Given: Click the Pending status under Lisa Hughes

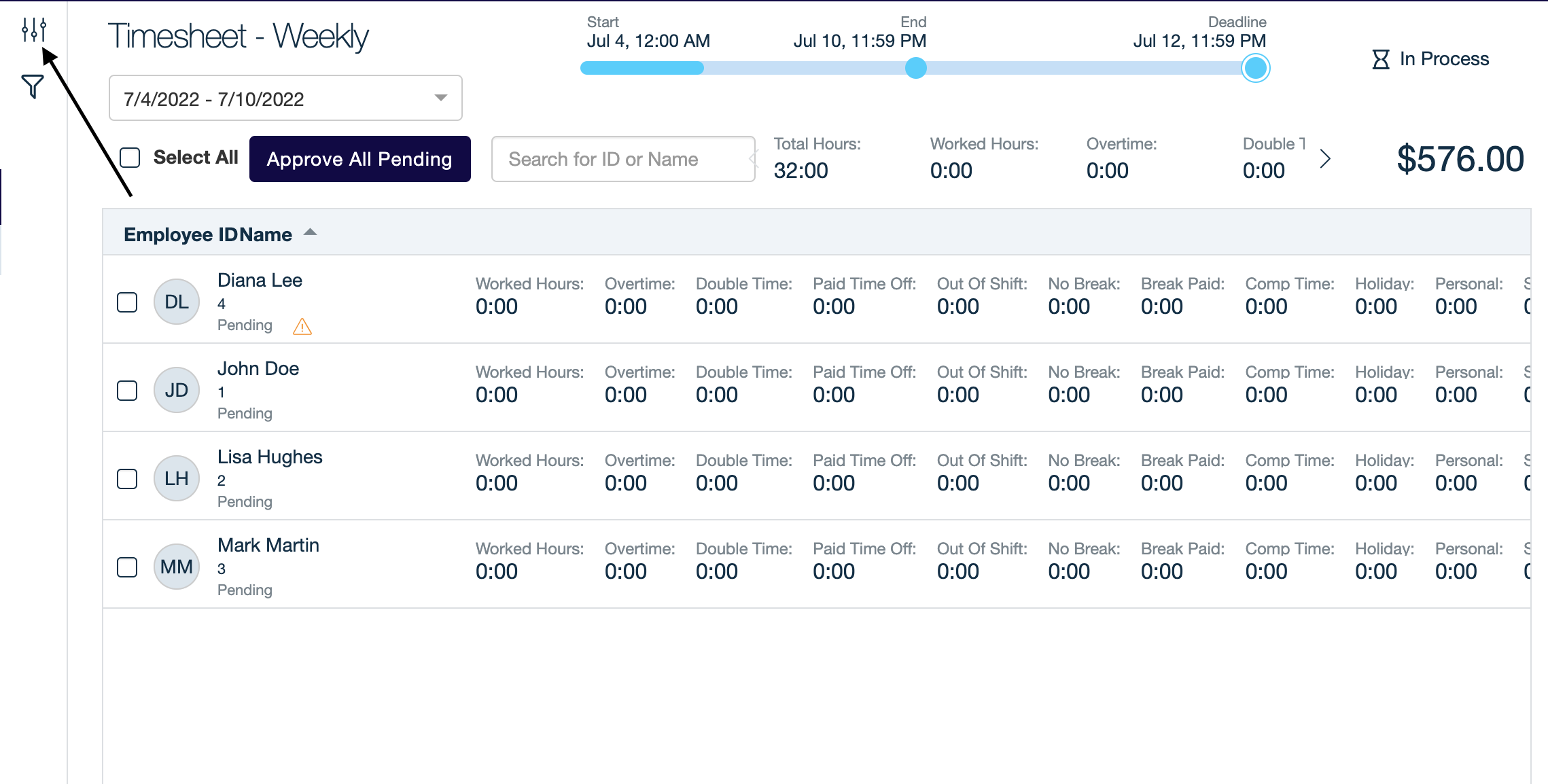Looking at the screenshot, I should pyautogui.click(x=244, y=501).
